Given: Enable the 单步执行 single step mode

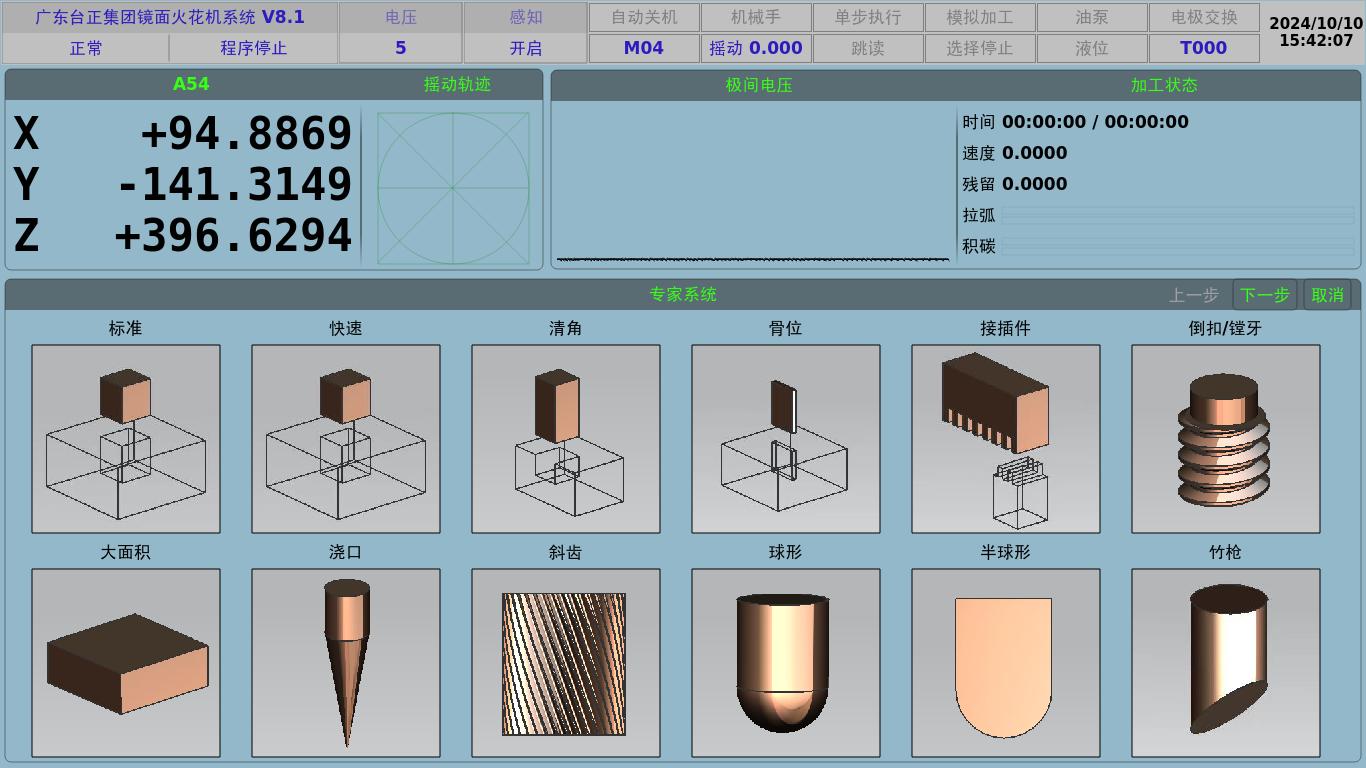Looking at the screenshot, I should tap(868, 17).
